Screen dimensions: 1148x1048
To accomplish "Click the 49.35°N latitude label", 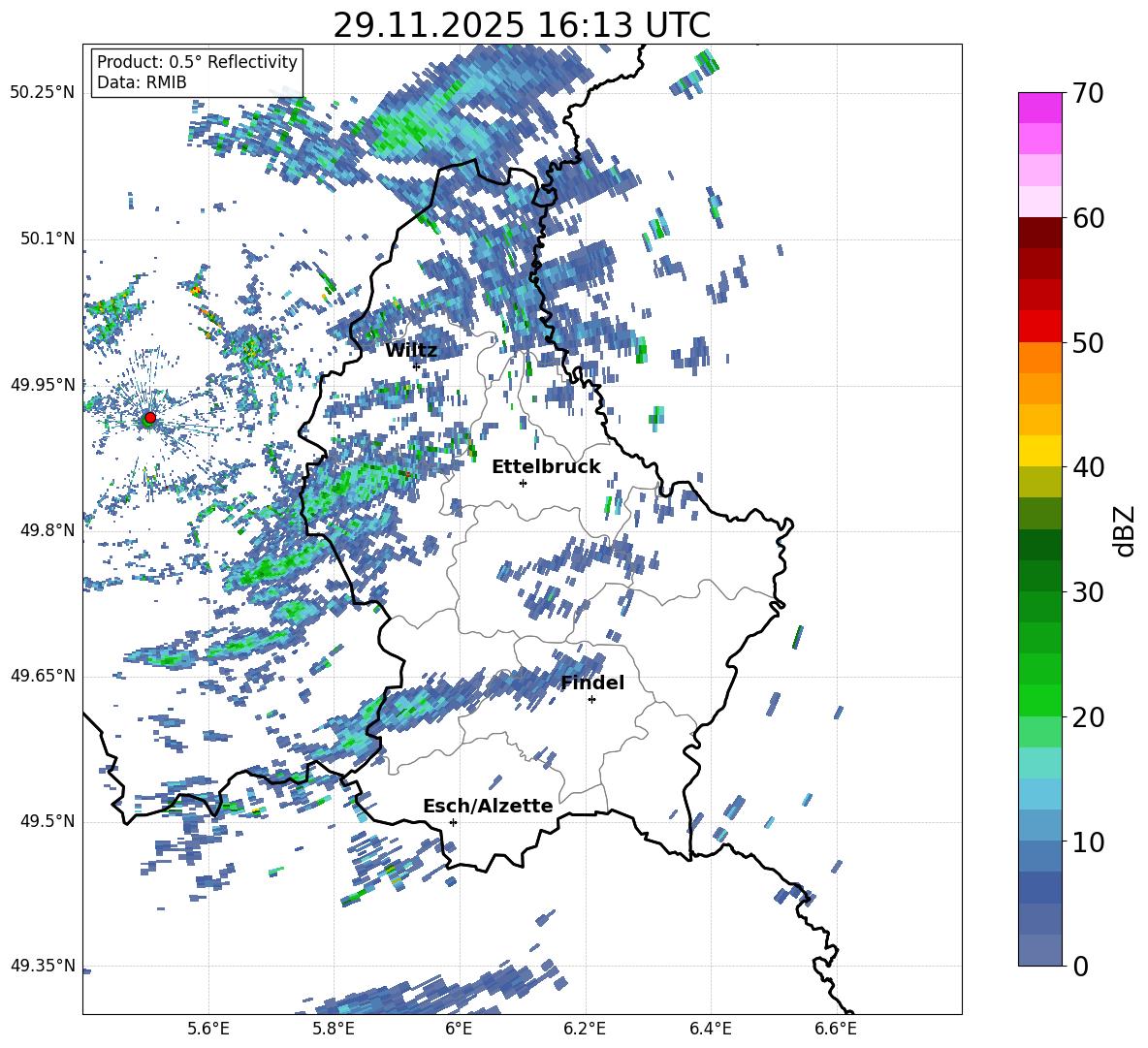I will [43, 966].
